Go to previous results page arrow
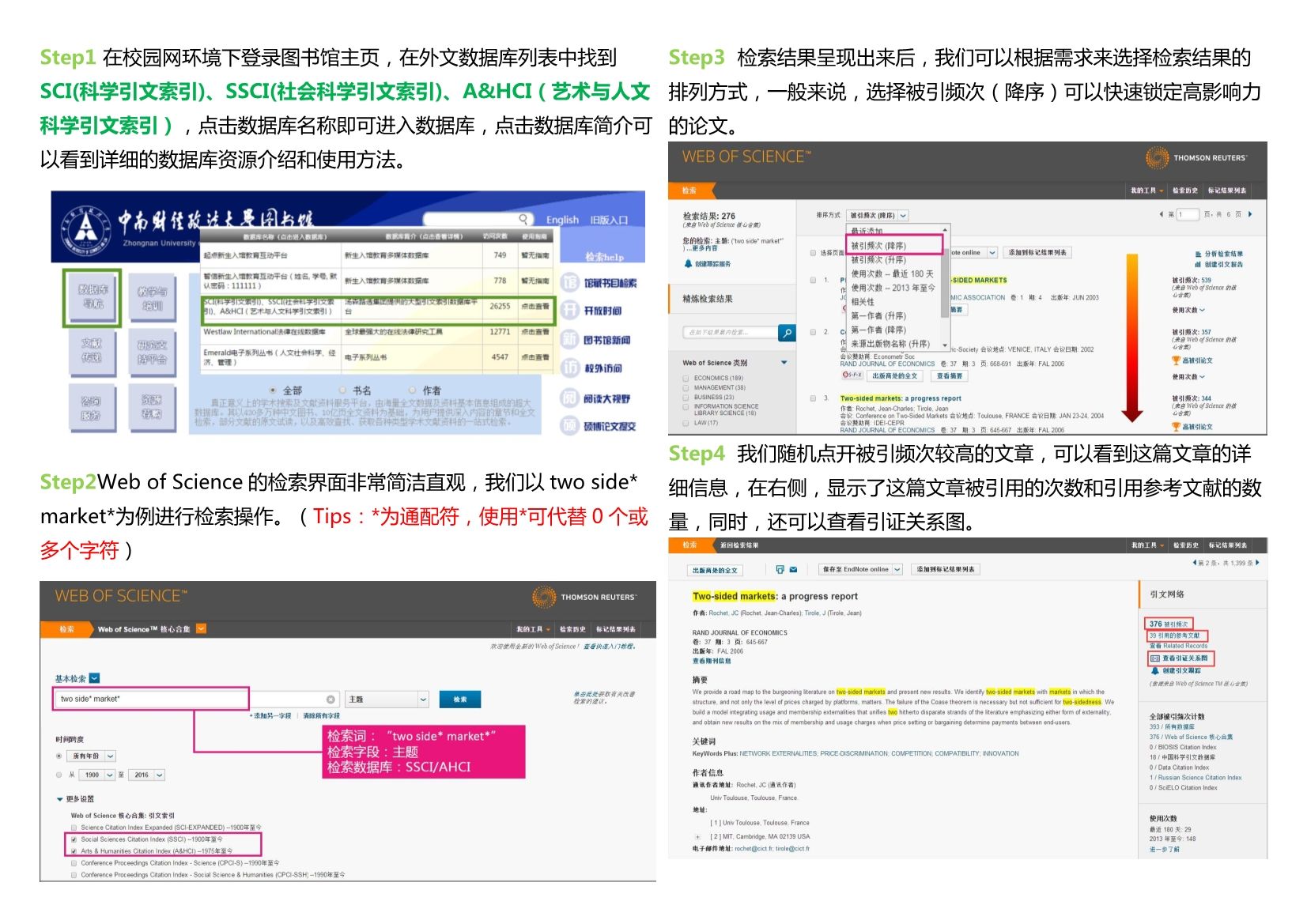The width and height of the screenshot is (1307, 924). click(x=1161, y=214)
